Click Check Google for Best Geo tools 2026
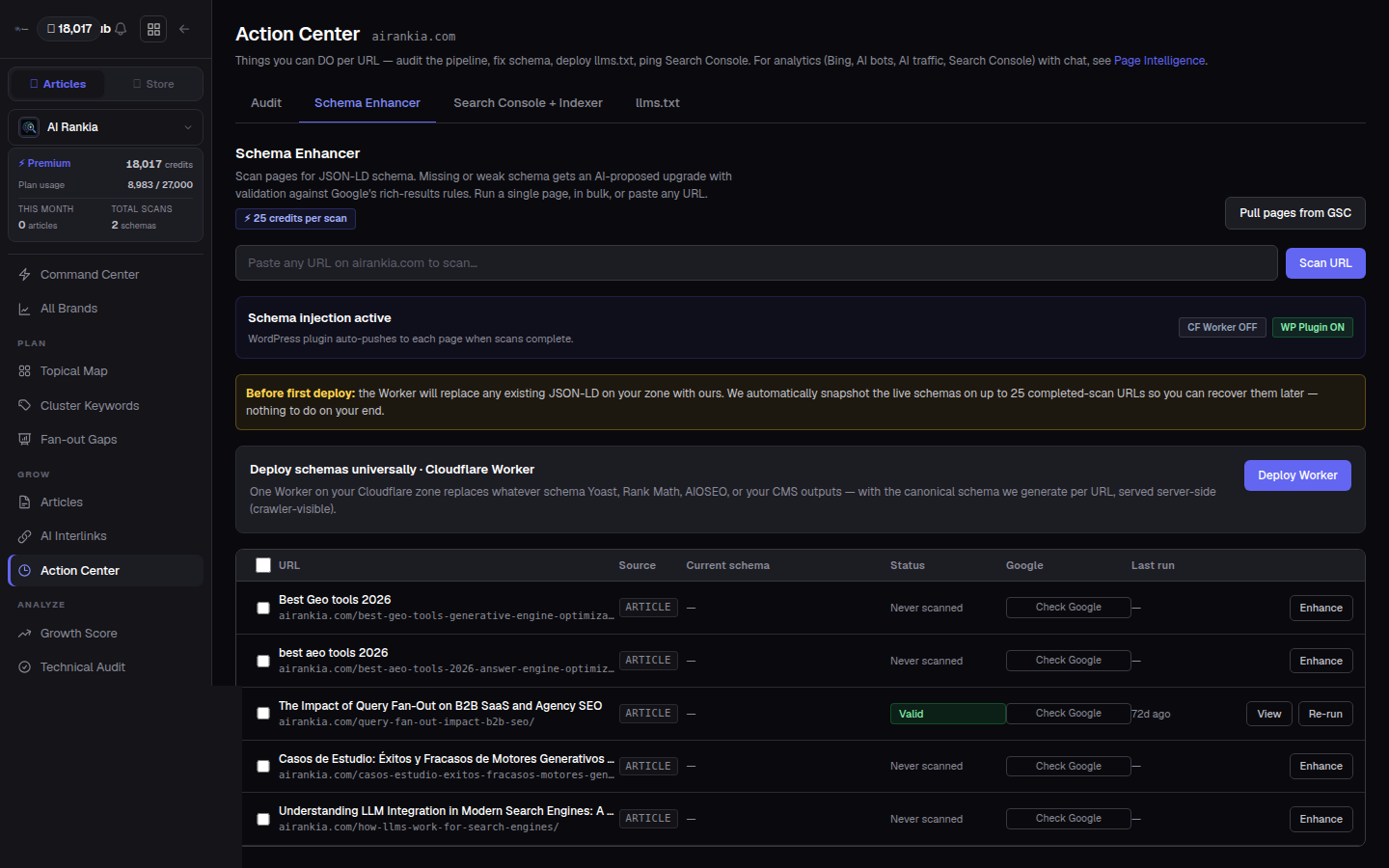 1068,608
